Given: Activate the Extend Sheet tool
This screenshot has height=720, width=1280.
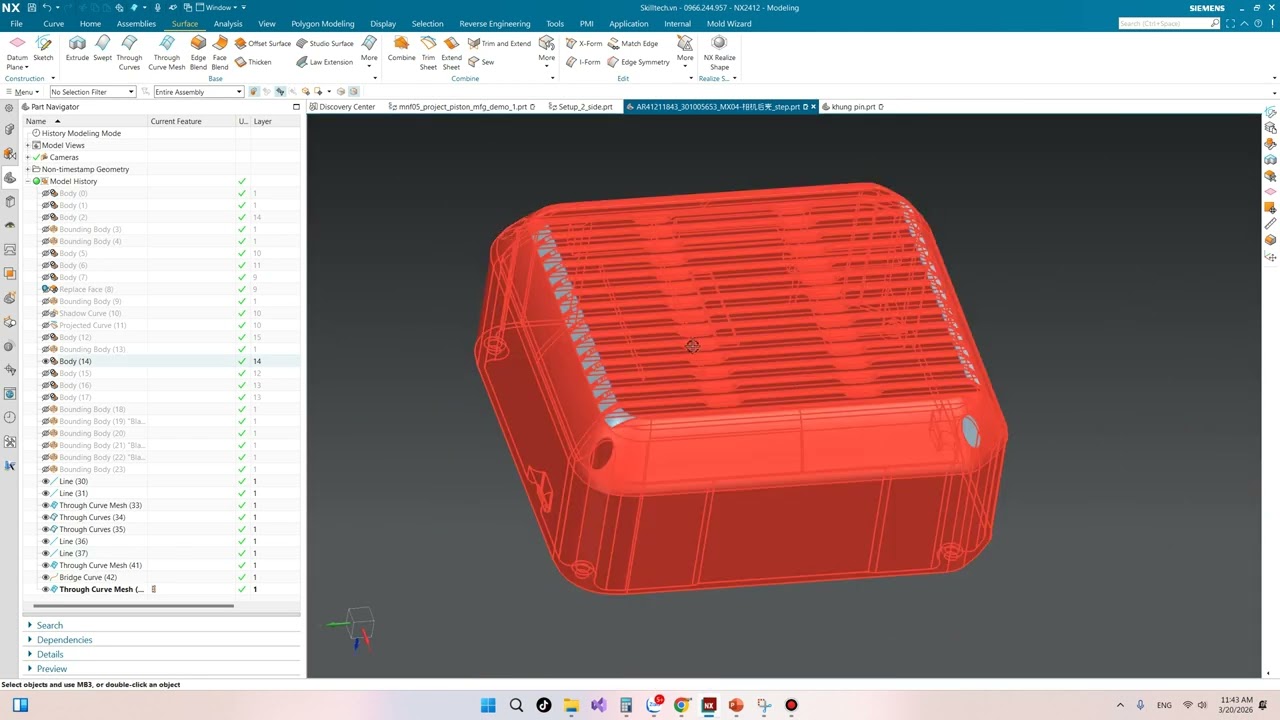Looking at the screenshot, I should click(451, 53).
